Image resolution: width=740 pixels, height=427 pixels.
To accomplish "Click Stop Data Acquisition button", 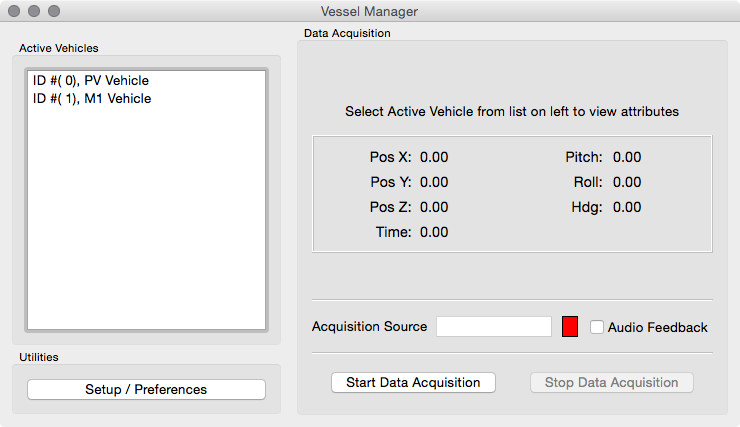I will click(x=611, y=382).
